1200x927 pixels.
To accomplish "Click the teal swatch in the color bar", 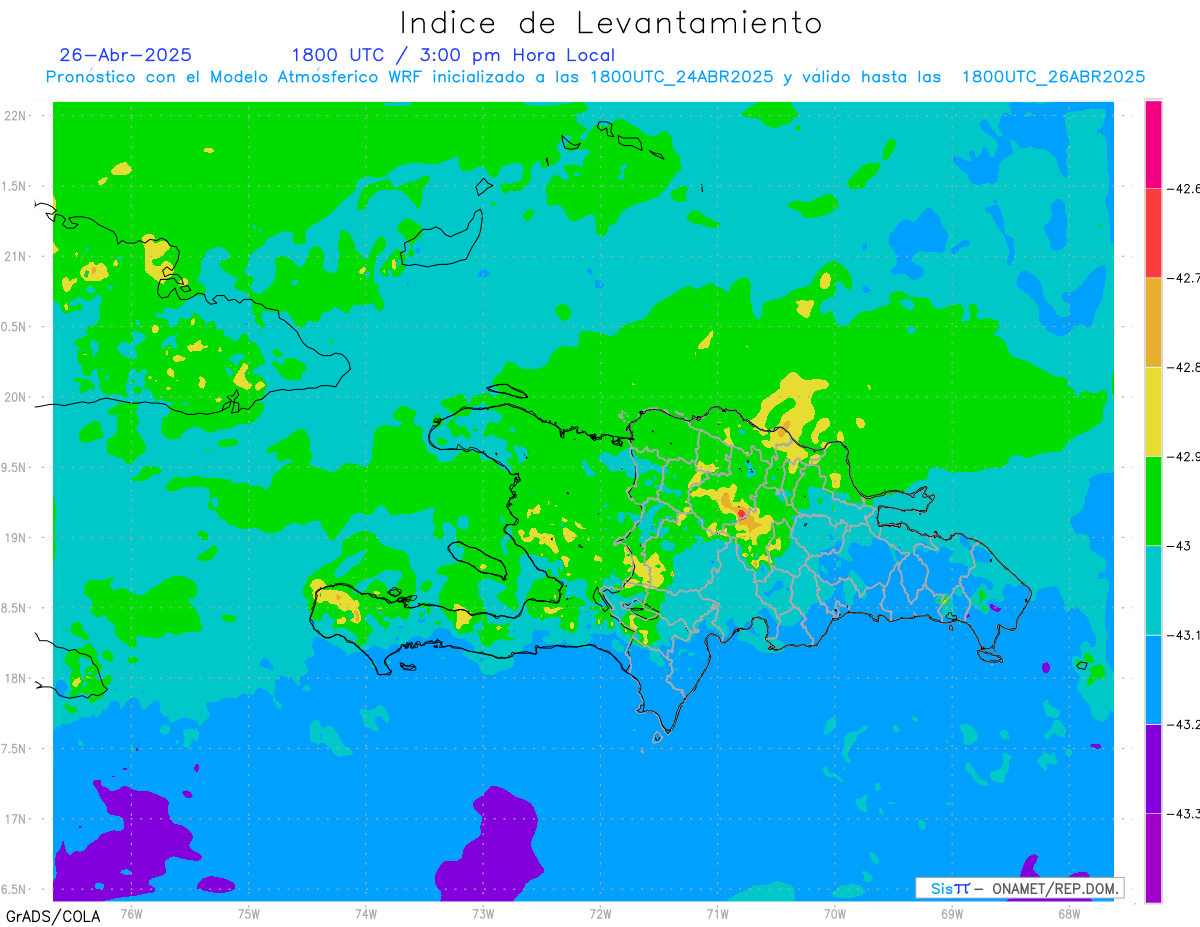I will pyautogui.click(x=1153, y=590).
